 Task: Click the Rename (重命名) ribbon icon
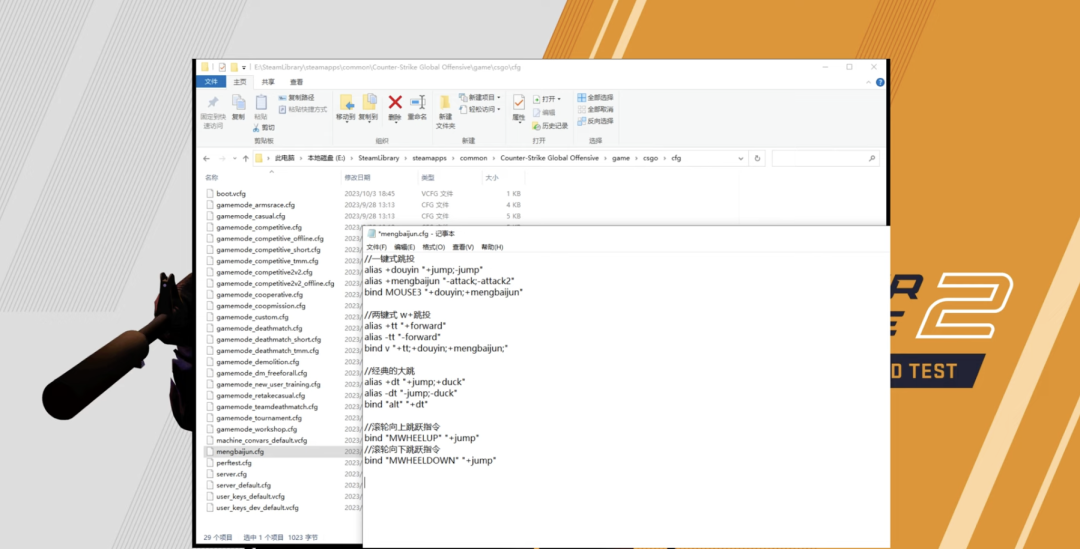(417, 103)
